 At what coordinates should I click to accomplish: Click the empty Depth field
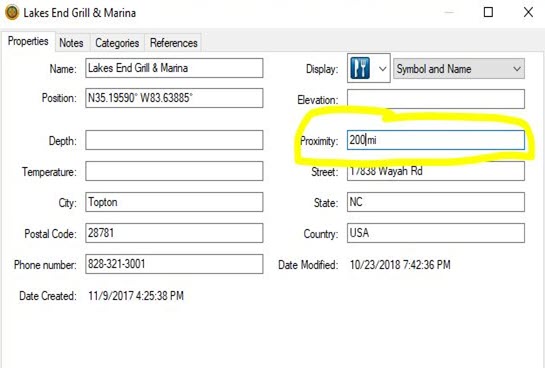(x=174, y=140)
